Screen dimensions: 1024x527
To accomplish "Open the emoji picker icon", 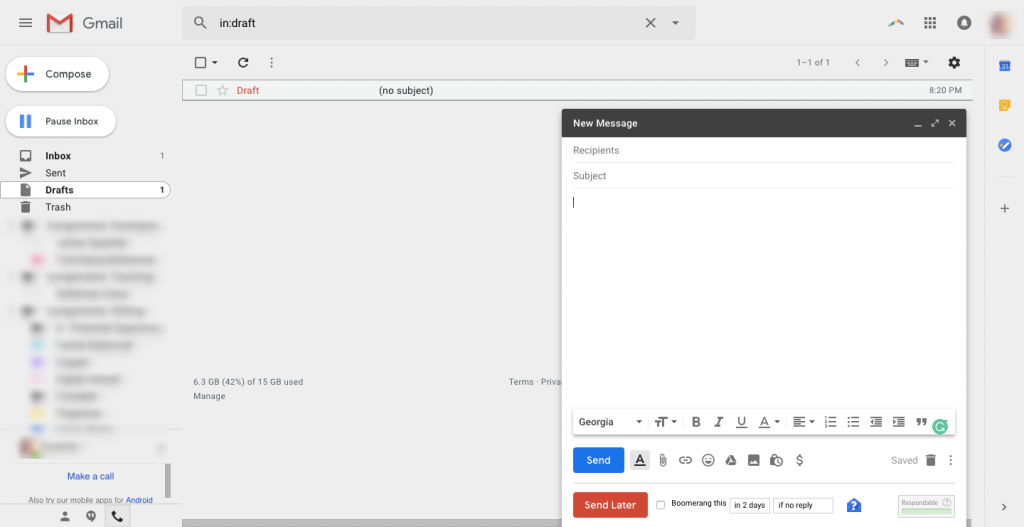I will pos(708,460).
